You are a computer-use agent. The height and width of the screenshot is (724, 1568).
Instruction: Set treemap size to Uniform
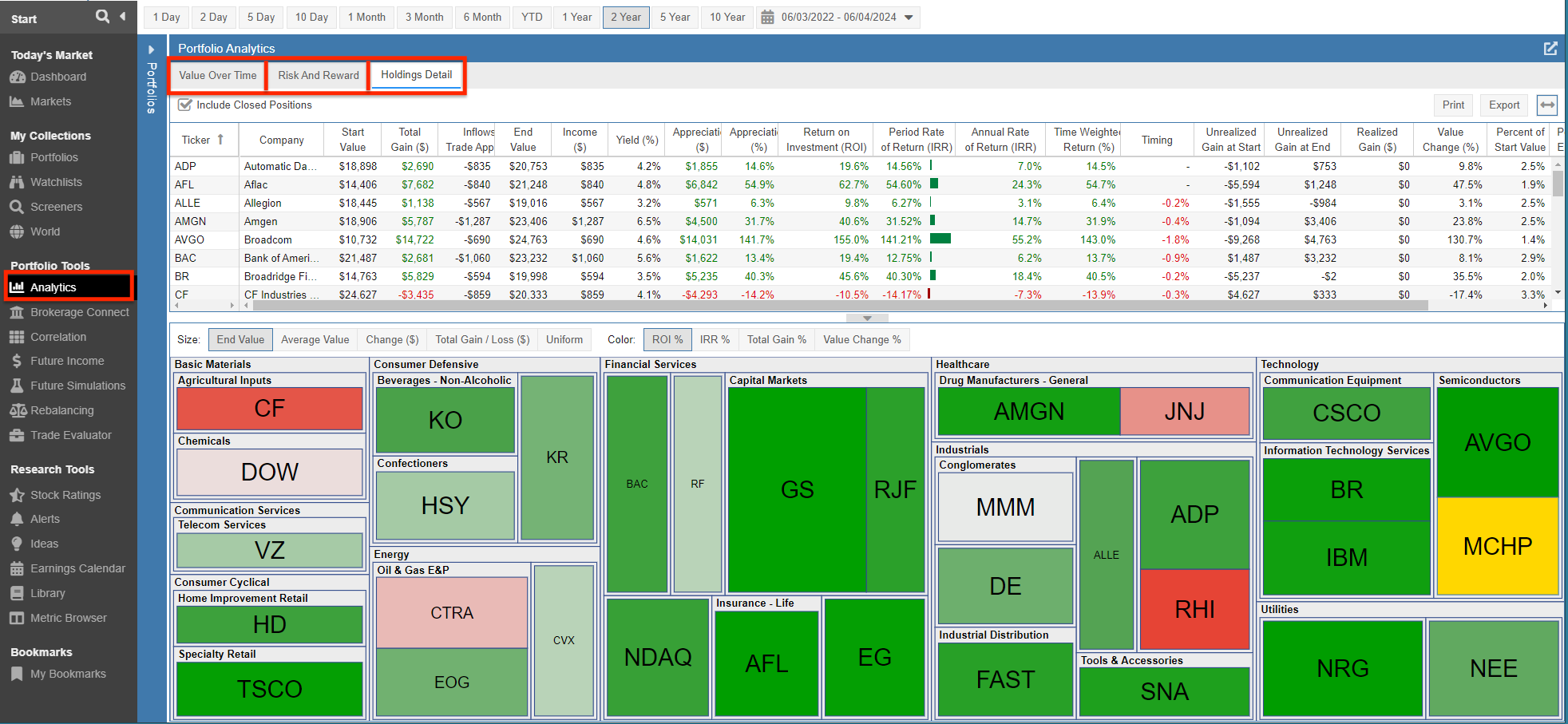coord(564,339)
